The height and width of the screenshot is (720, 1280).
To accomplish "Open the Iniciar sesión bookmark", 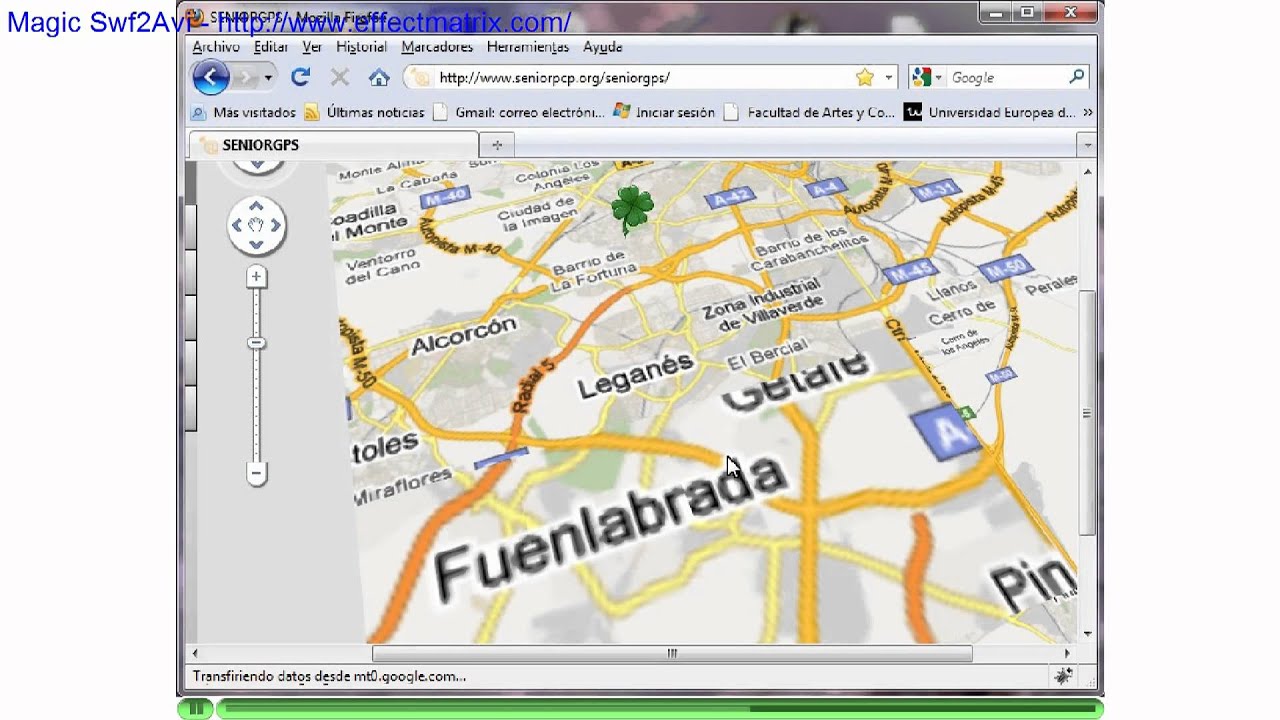I will click(664, 113).
